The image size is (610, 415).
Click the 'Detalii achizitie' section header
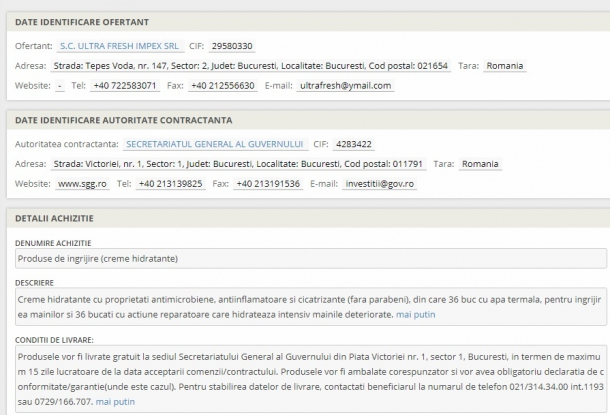tap(52, 218)
